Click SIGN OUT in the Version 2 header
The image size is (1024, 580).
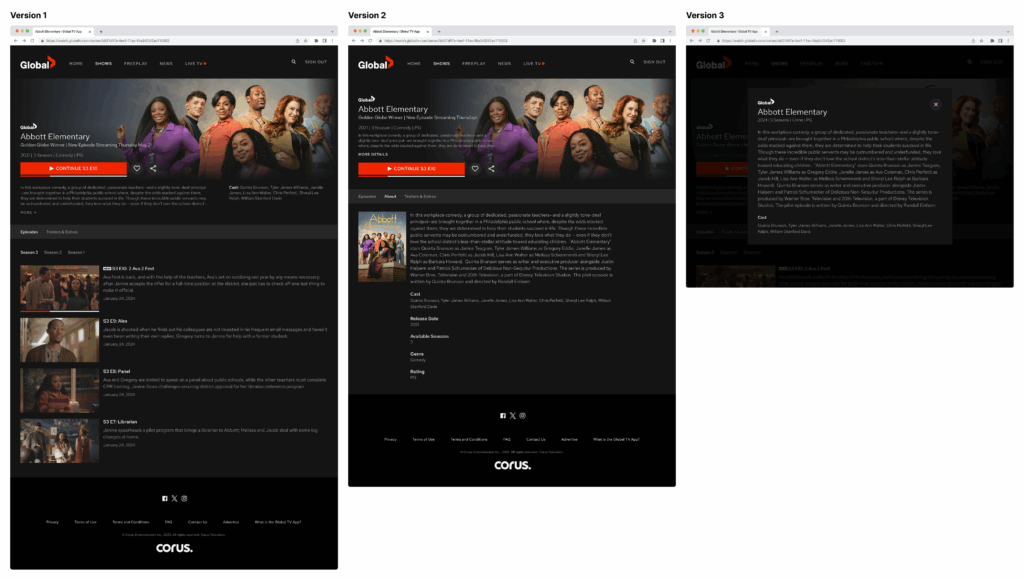click(654, 62)
